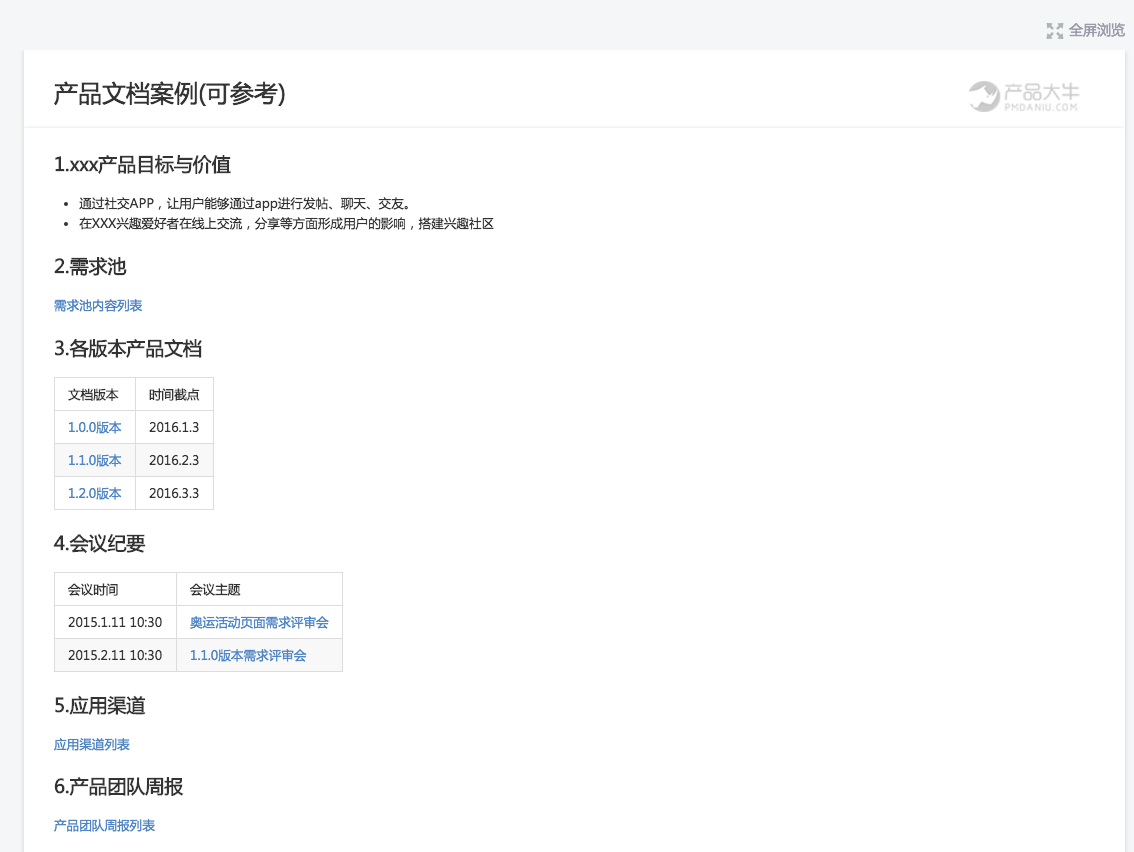Open the 1.2.0版本 document link

coord(95,493)
